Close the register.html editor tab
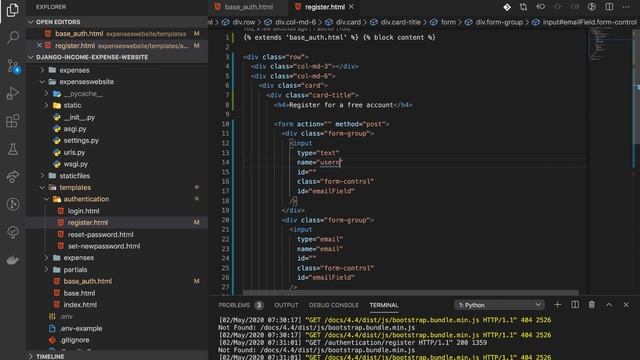This screenshot has width=640, height=360. (x=351, y=7)
